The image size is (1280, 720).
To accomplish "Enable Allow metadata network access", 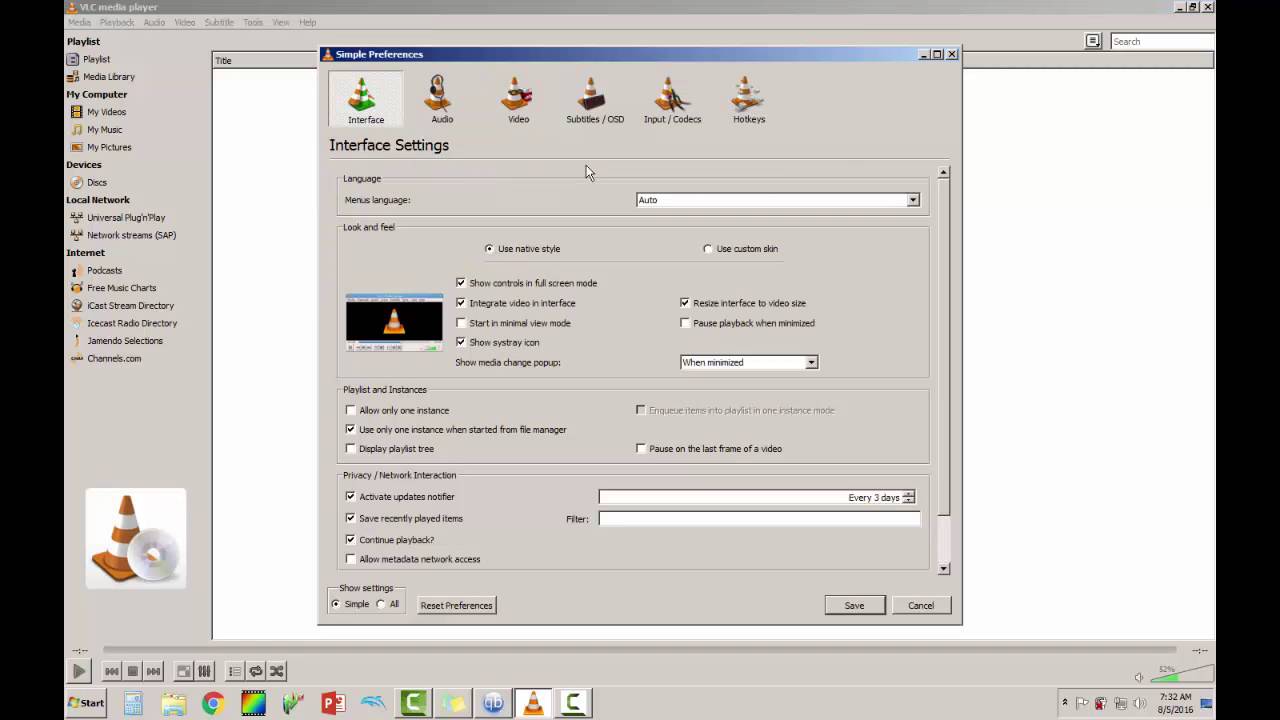I will (x=350, y=559).
